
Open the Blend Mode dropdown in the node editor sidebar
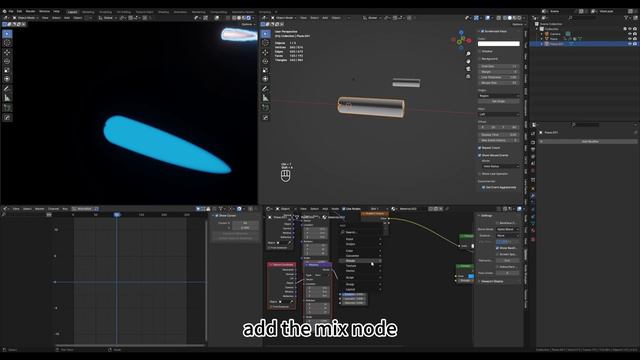507,229
